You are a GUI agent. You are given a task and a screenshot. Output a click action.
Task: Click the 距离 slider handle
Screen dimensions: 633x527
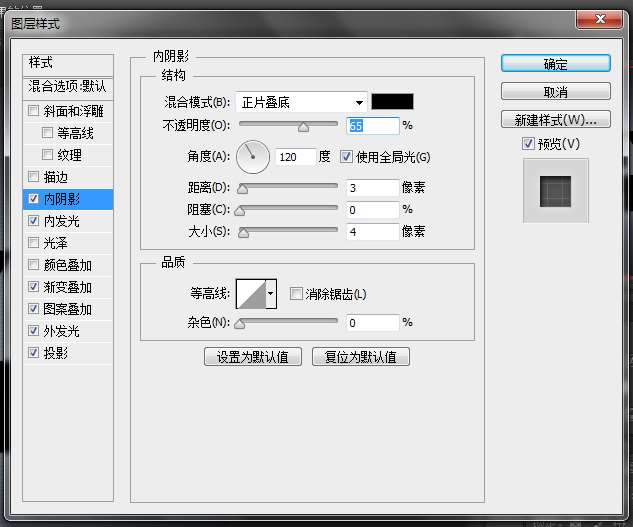[x=242, y=189]
